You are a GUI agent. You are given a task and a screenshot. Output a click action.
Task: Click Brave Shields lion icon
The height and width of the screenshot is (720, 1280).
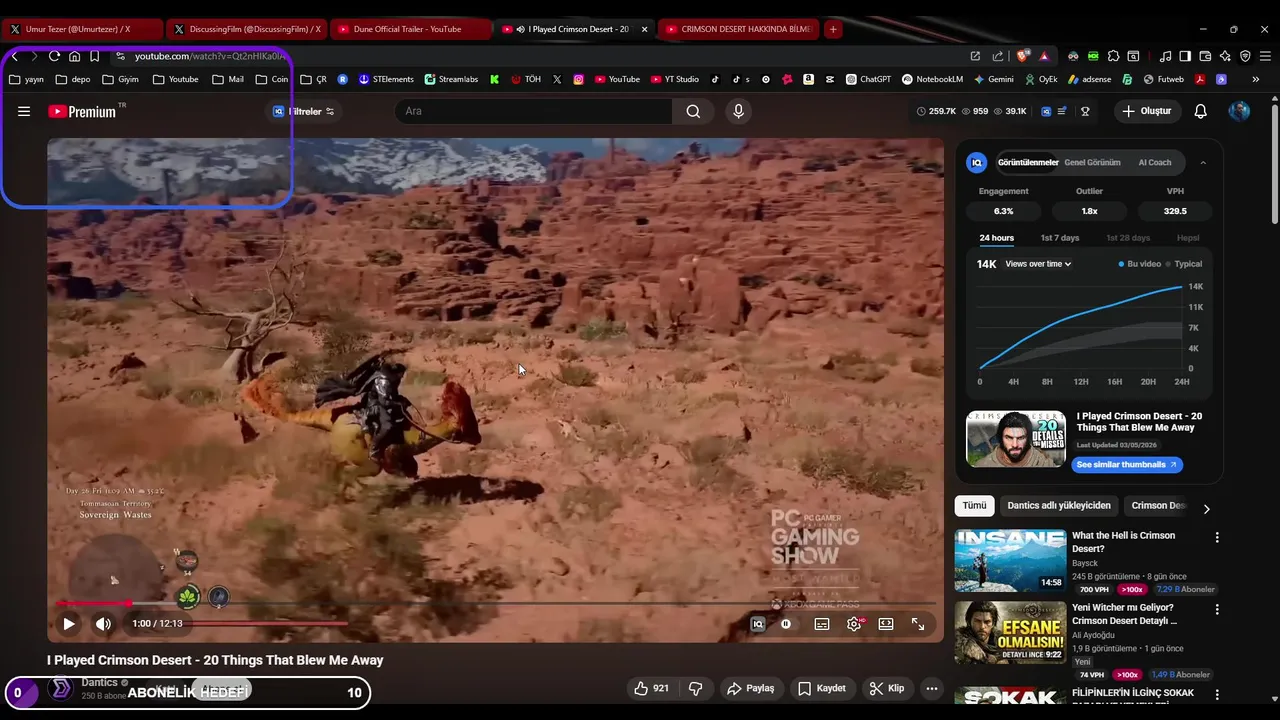click(1022, 56)
